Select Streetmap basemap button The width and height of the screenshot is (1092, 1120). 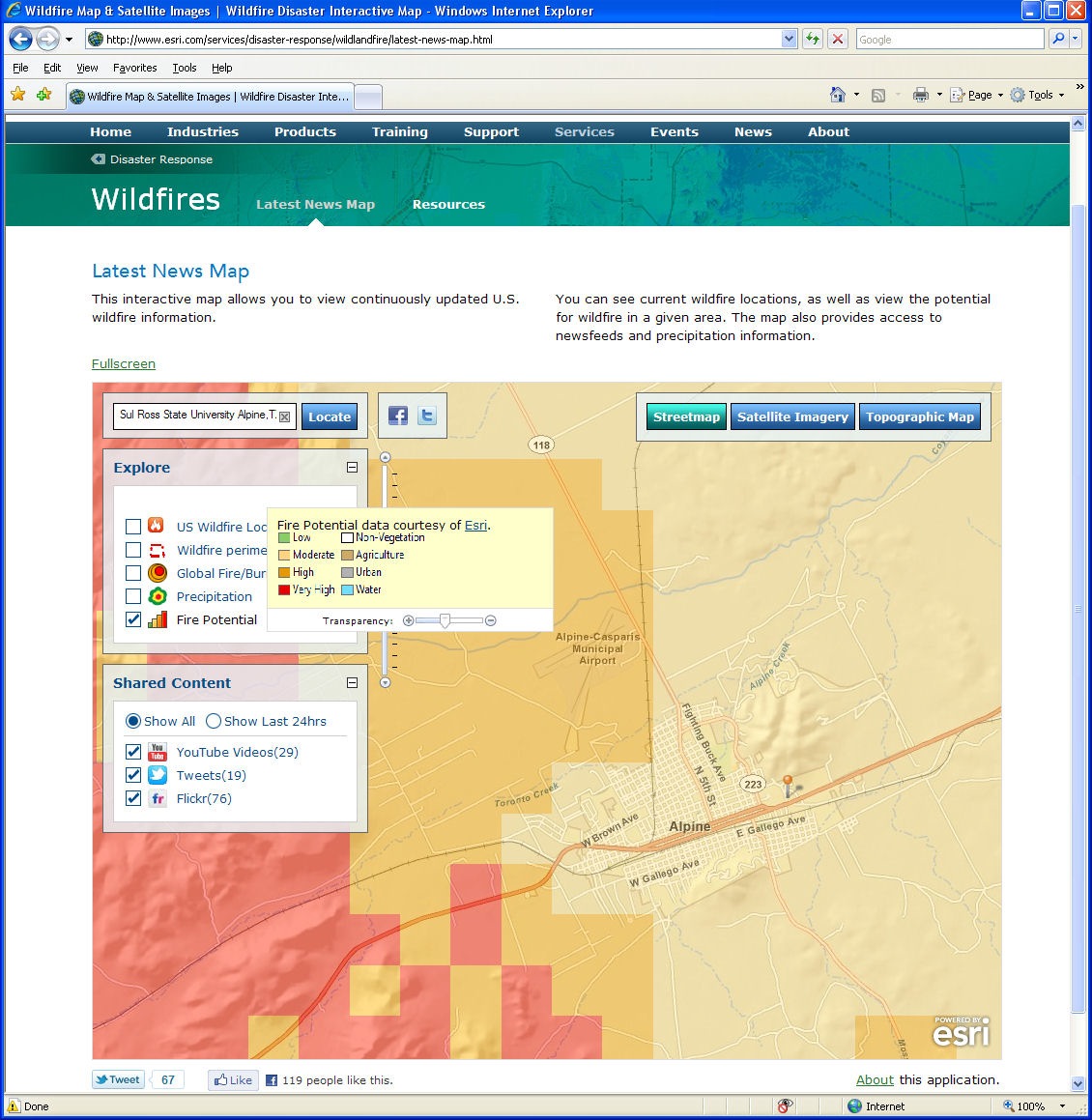pos(686,416)
